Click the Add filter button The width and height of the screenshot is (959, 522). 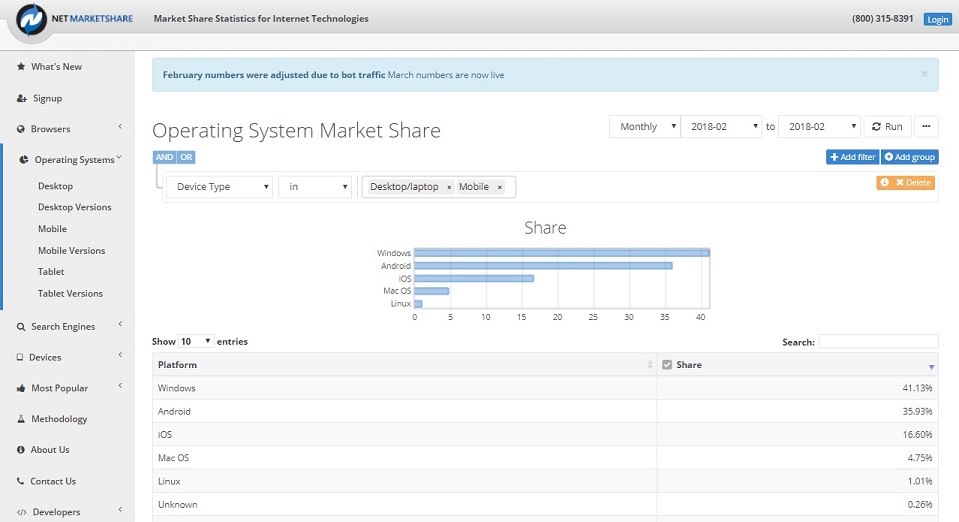pyautogui.click(x=853, y=157)
